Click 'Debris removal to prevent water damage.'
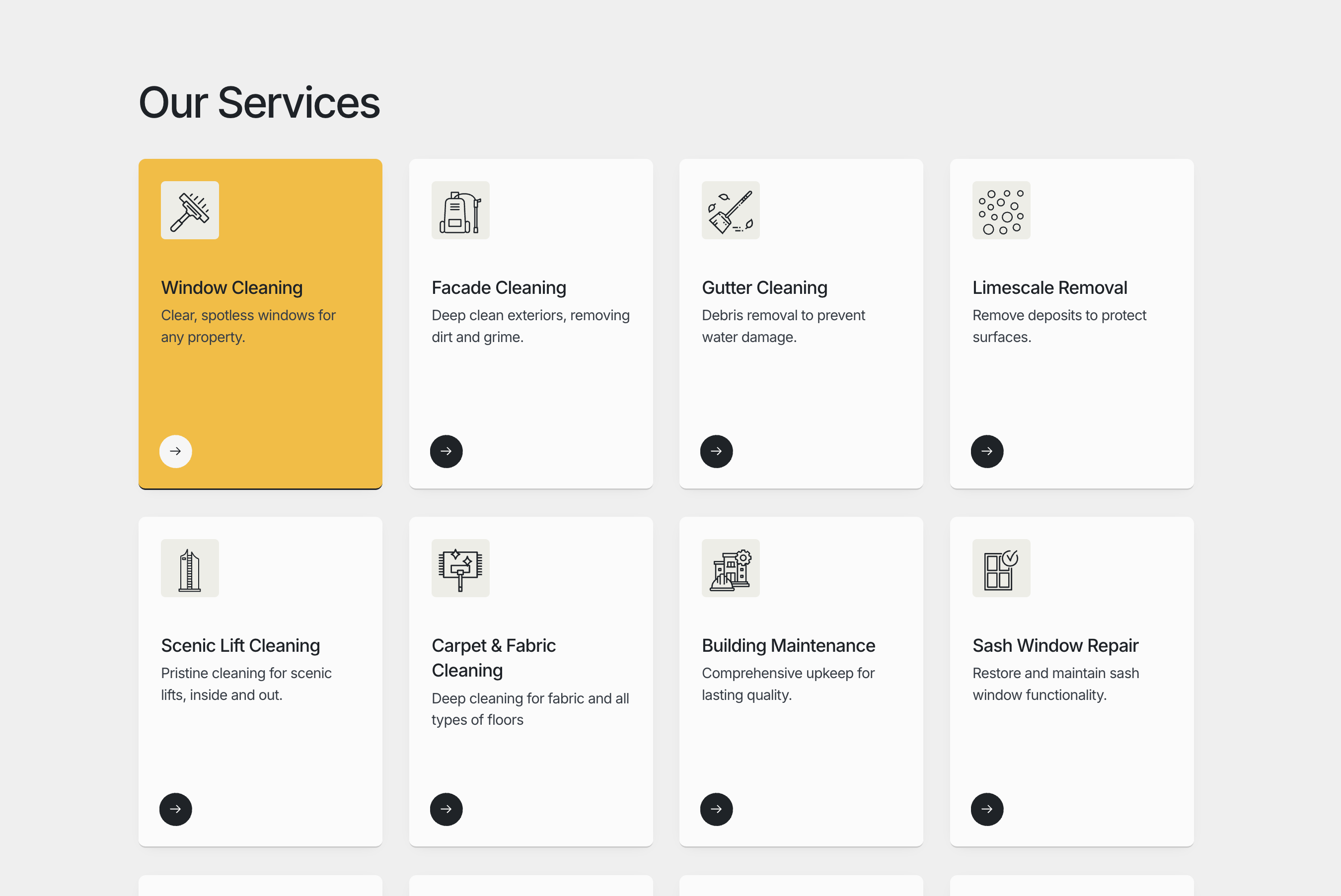Image resolution: width=1341 pixels, height=896 pixels. click(x=783, y=326)
